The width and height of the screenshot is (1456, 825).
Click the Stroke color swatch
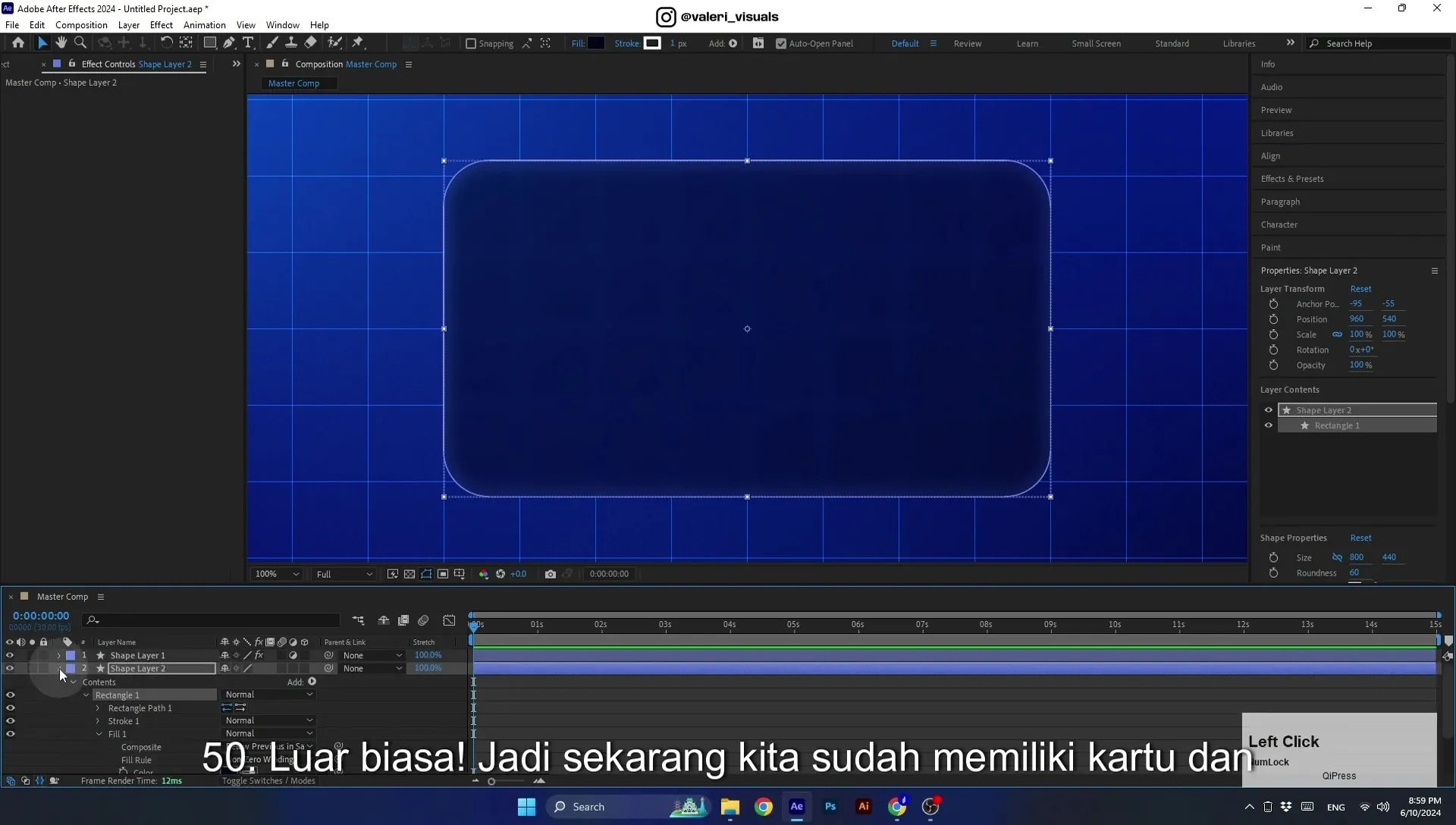(x=652, y=43)
